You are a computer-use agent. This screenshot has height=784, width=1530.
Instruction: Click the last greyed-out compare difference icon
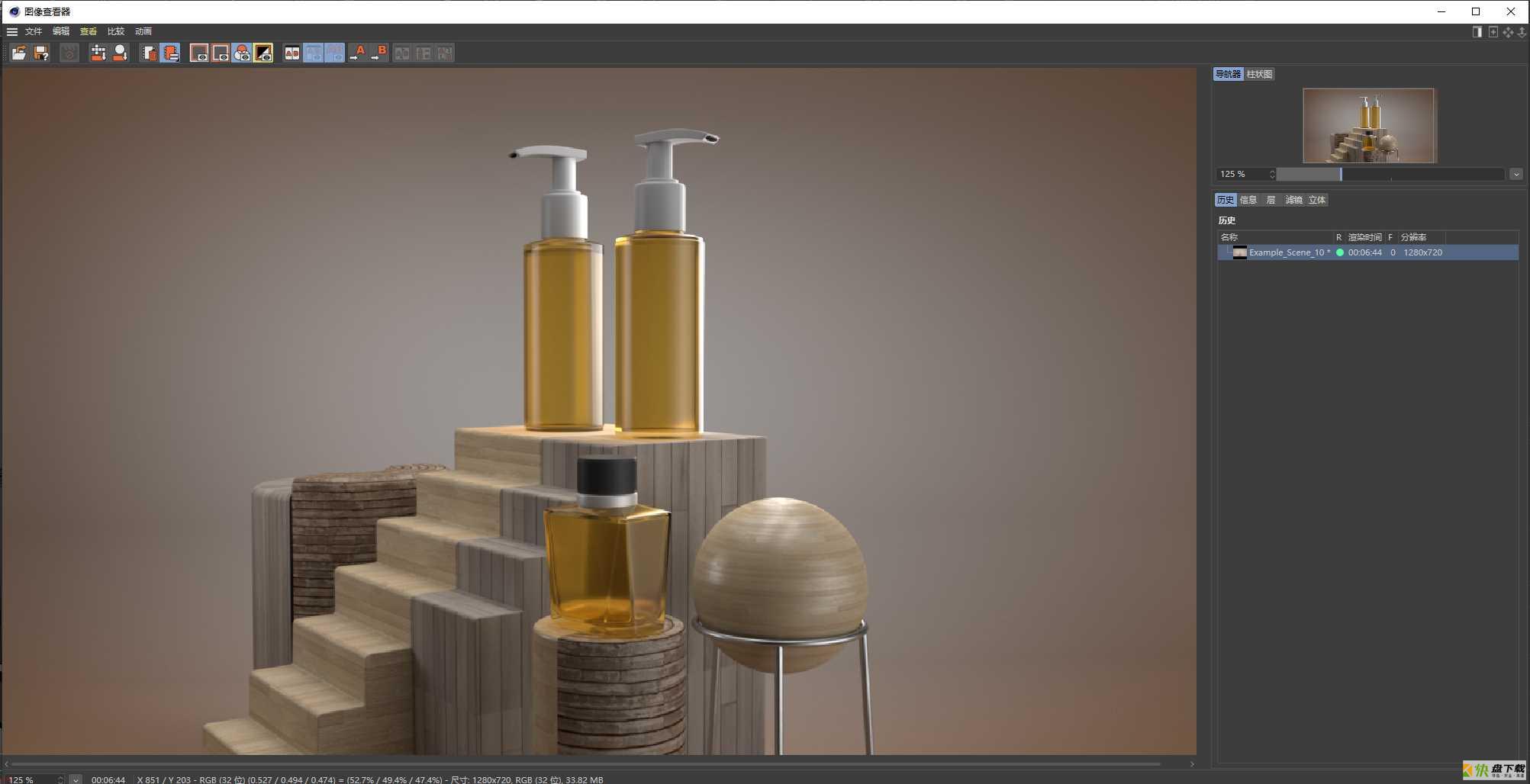445,53
